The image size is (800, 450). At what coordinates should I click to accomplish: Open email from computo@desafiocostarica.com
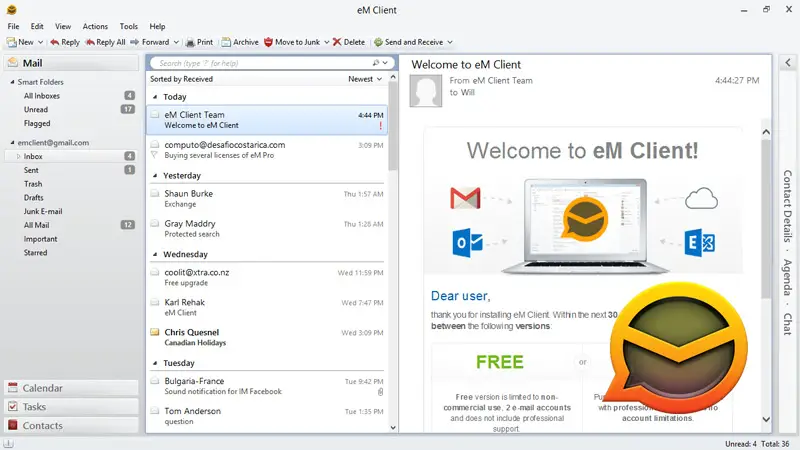267,150
